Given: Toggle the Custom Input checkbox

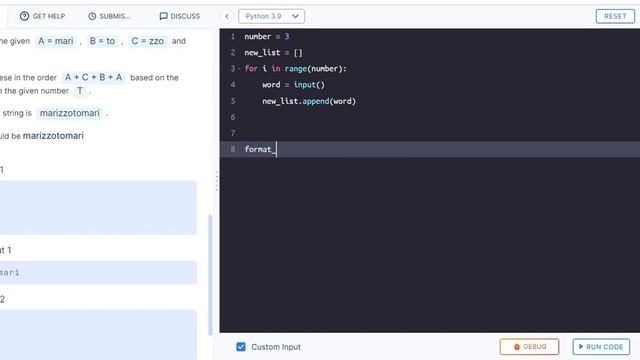Looking at the screenshot, I should point(241,347).
